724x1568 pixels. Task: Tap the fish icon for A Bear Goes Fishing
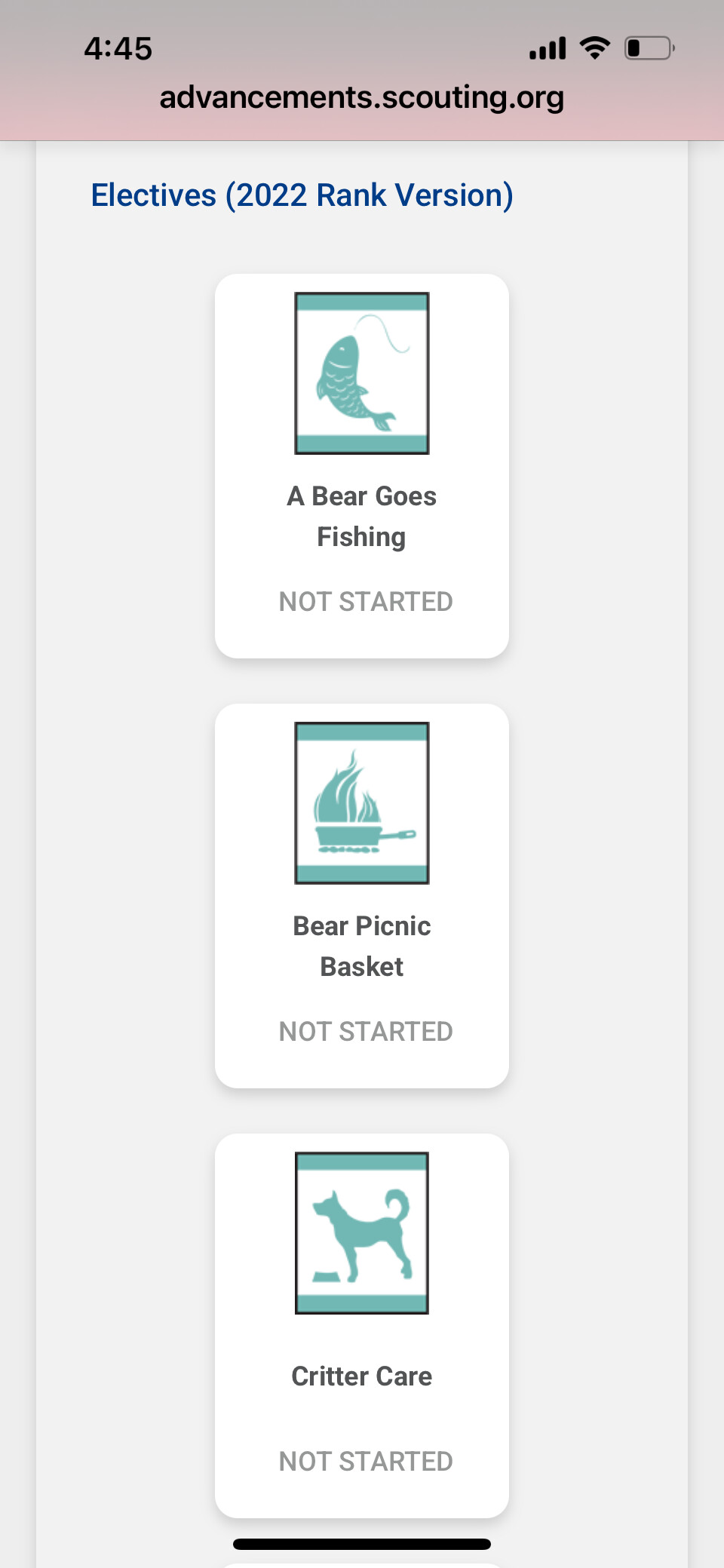coord(362,373)
